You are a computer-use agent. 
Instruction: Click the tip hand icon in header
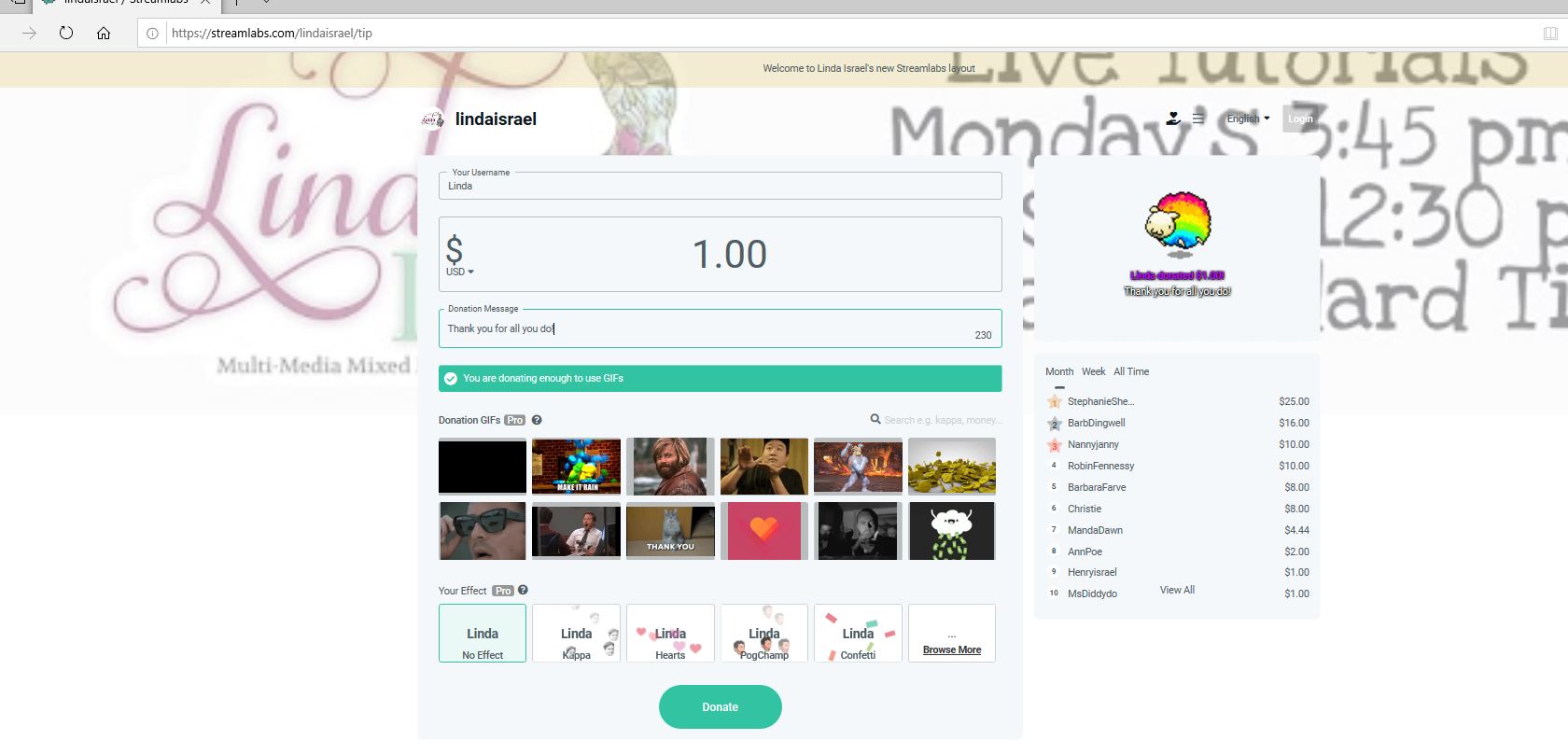(x=1173, y=119)
